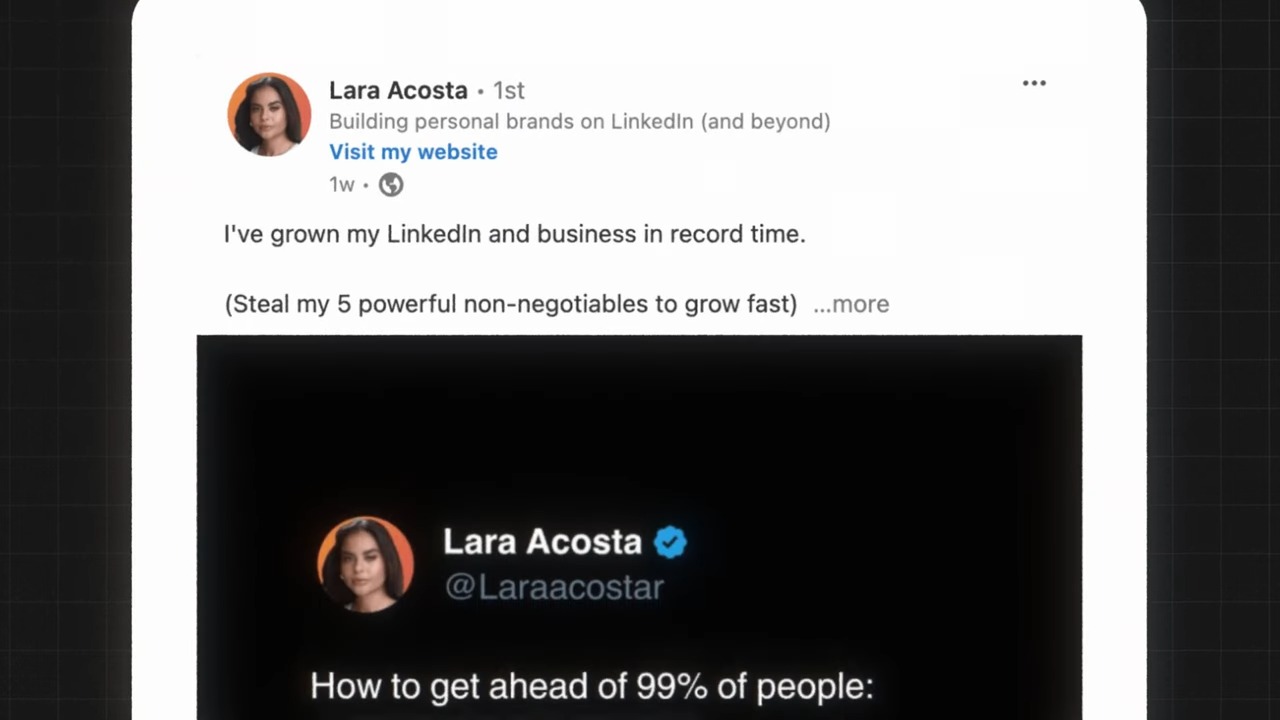
Task: Click the circular avatar inside the black image
Action: click(365, 564)
